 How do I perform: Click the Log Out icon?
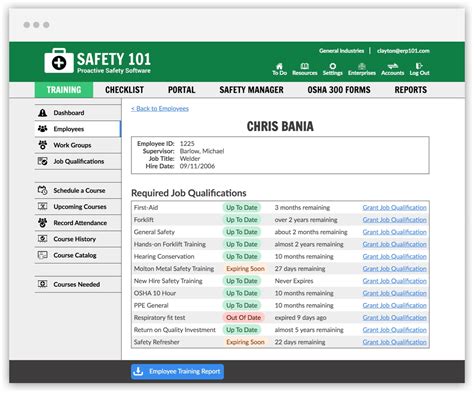(419, 66)
